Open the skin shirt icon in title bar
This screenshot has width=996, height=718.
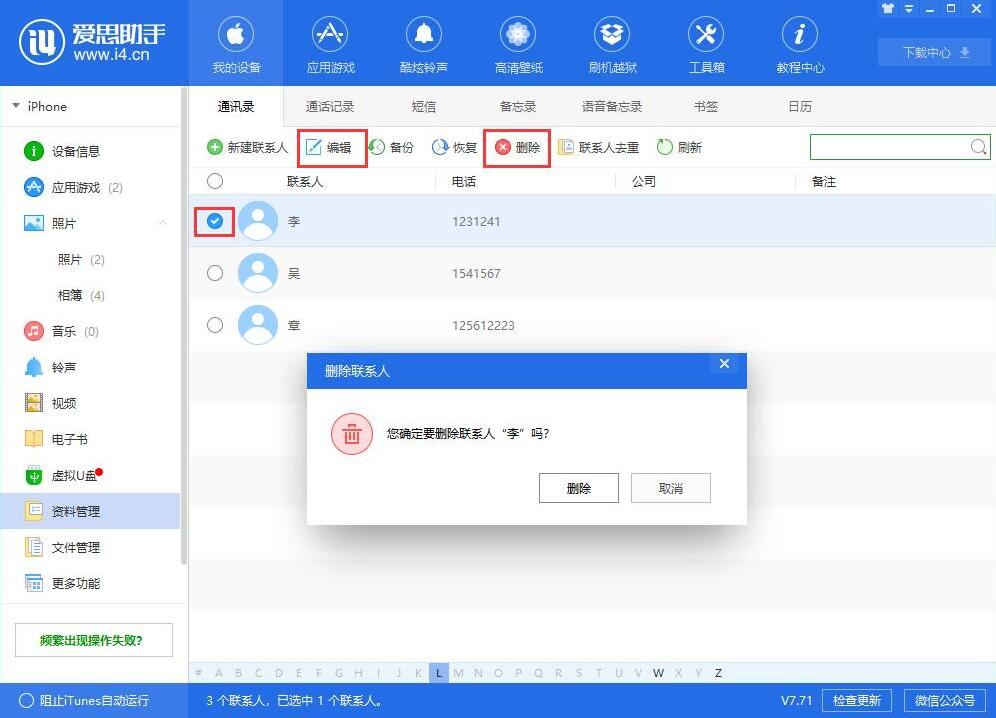[x=888, y=8]
